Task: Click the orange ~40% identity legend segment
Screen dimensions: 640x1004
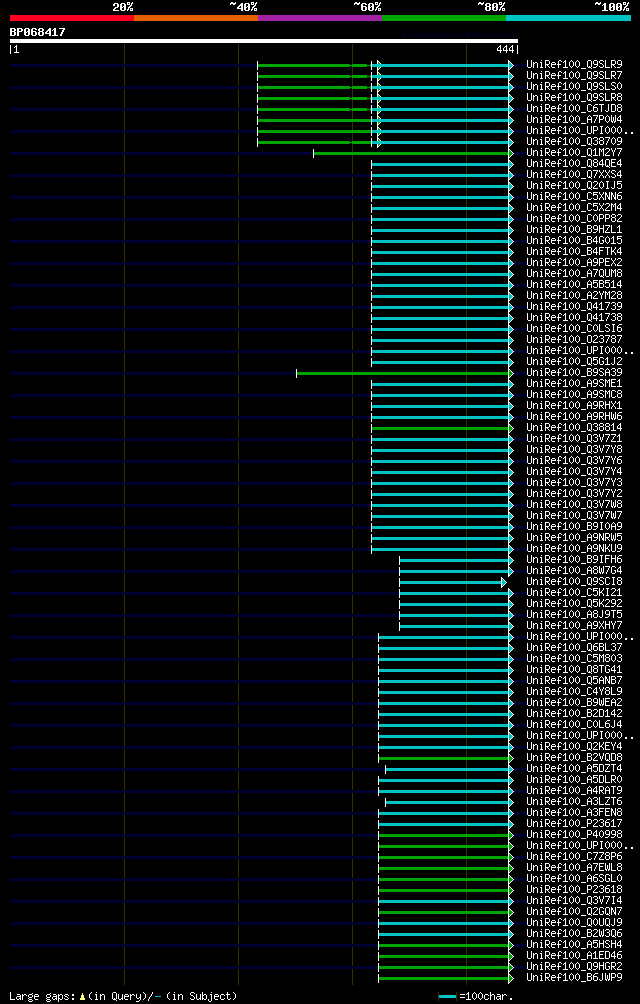Action: pos(196,18)
